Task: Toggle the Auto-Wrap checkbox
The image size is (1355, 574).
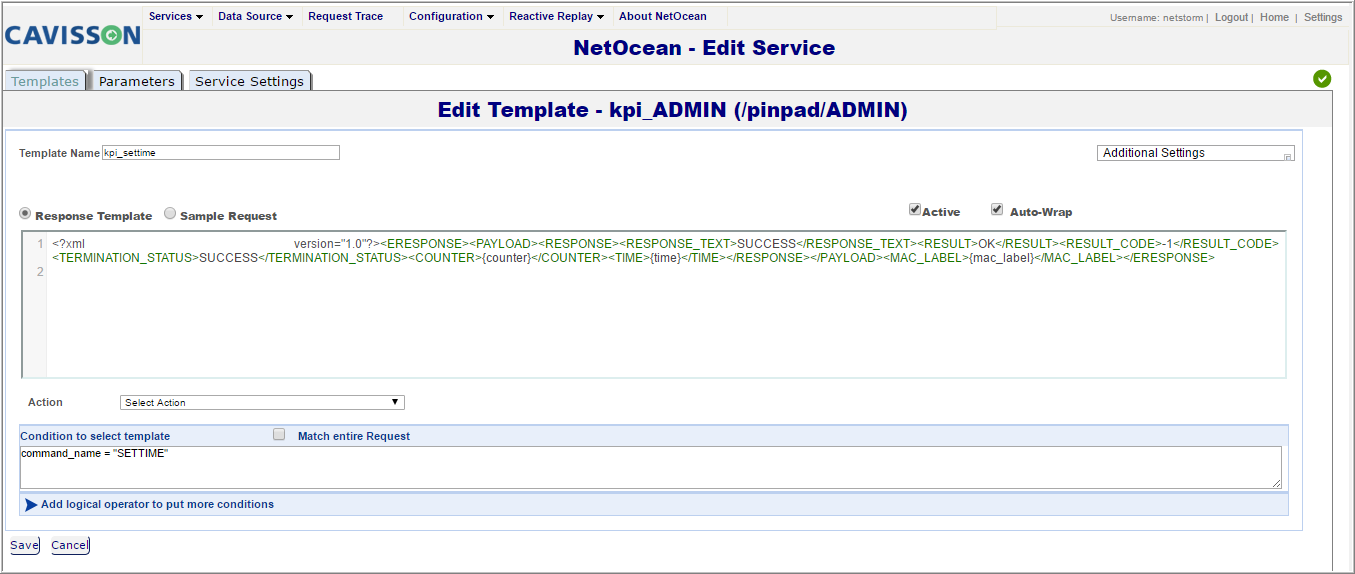Action: point(997,210)
